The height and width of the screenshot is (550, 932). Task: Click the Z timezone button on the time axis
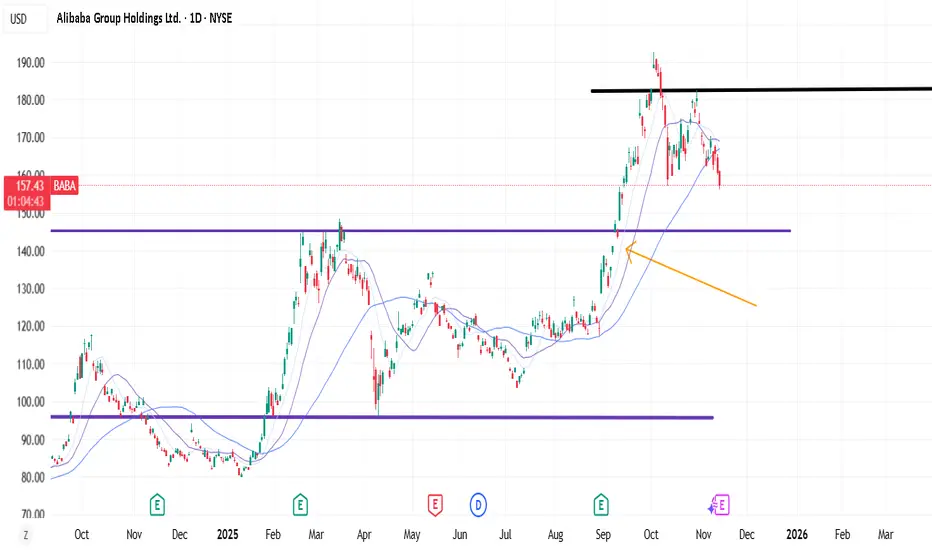click(26, 535)
